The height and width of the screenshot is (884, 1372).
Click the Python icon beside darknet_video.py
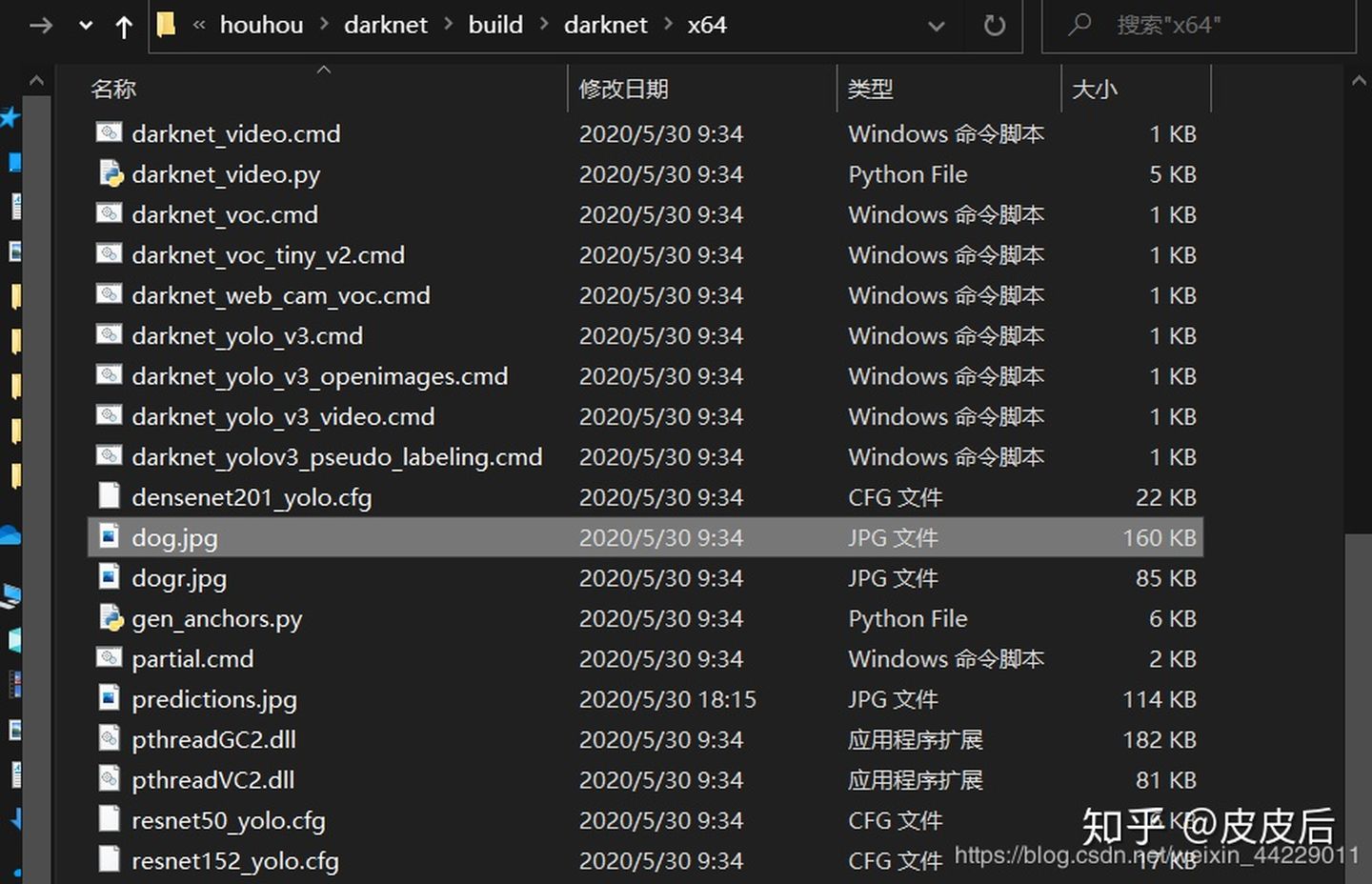(x=111, y=173)
